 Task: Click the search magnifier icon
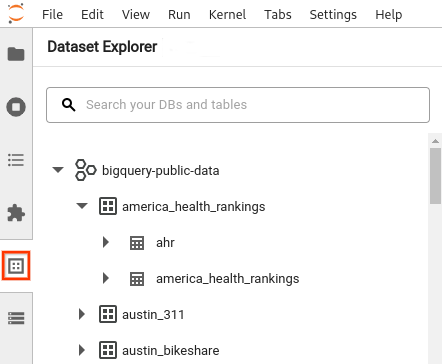pos(69,105)
